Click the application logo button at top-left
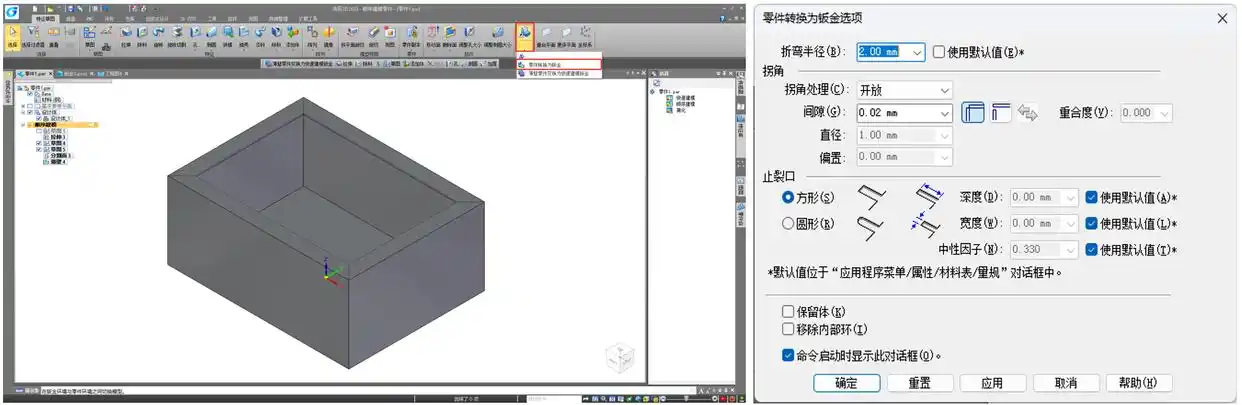Screen dimensions: 1242x405 tap(11, 10)
